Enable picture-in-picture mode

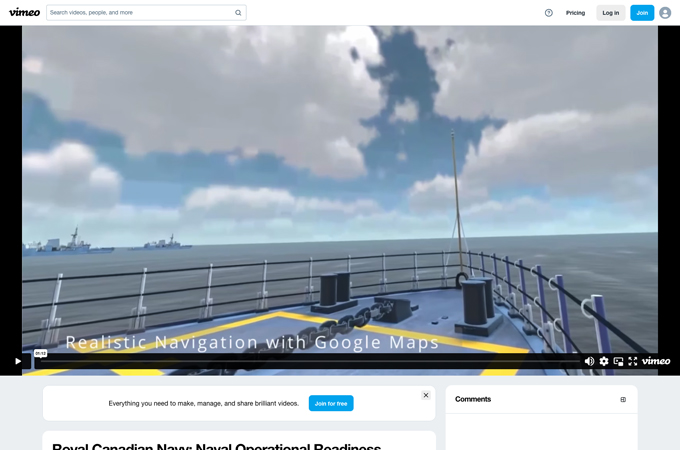coord(618,361)
